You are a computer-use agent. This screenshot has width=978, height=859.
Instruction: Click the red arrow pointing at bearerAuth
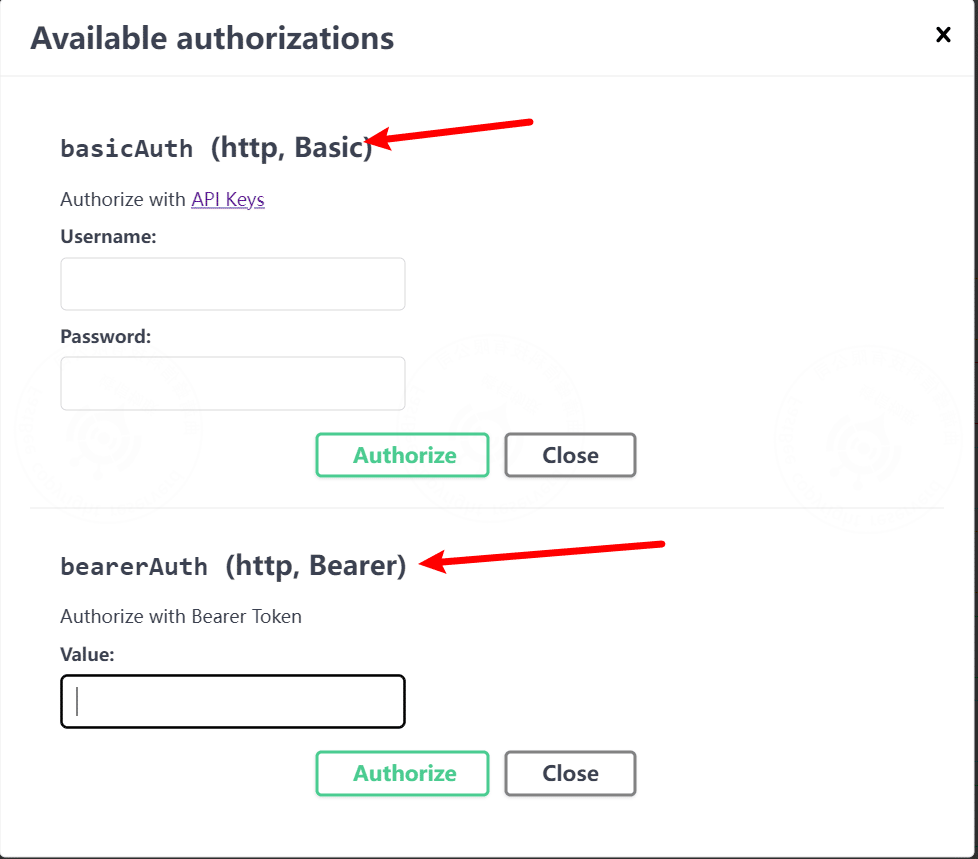[x=541, y=556]
